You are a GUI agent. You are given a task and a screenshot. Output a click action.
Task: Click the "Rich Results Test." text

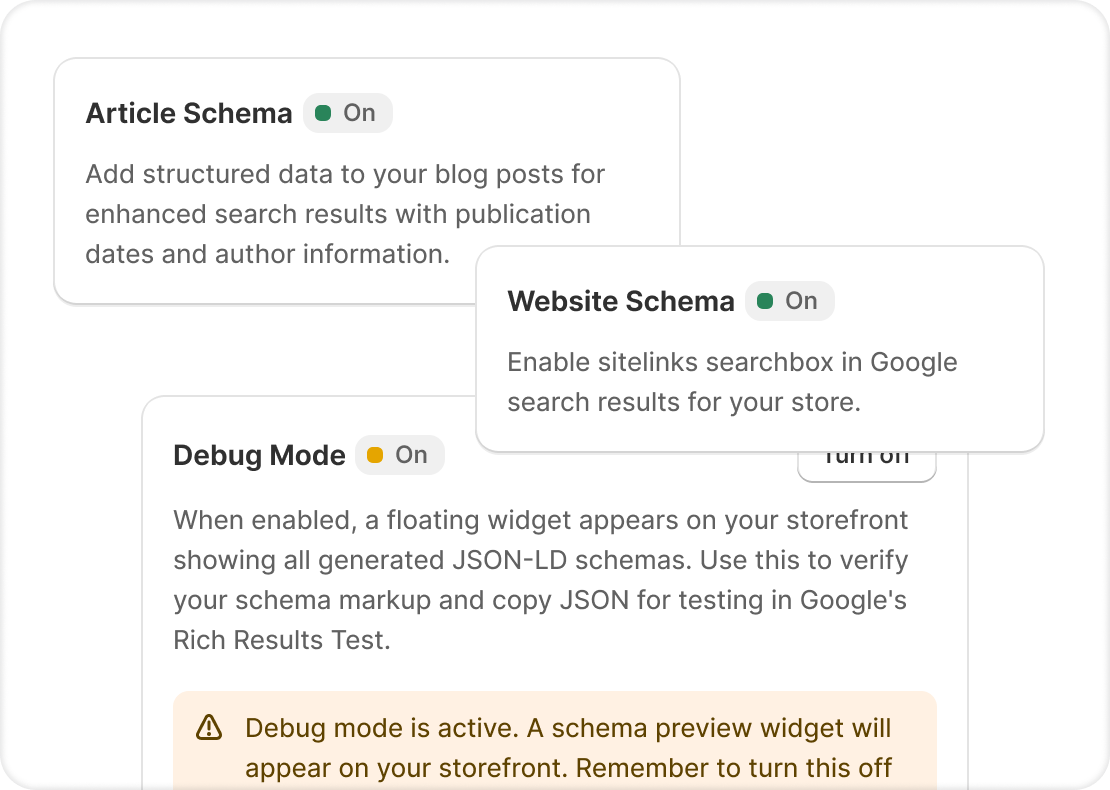(x=282, y=640)
